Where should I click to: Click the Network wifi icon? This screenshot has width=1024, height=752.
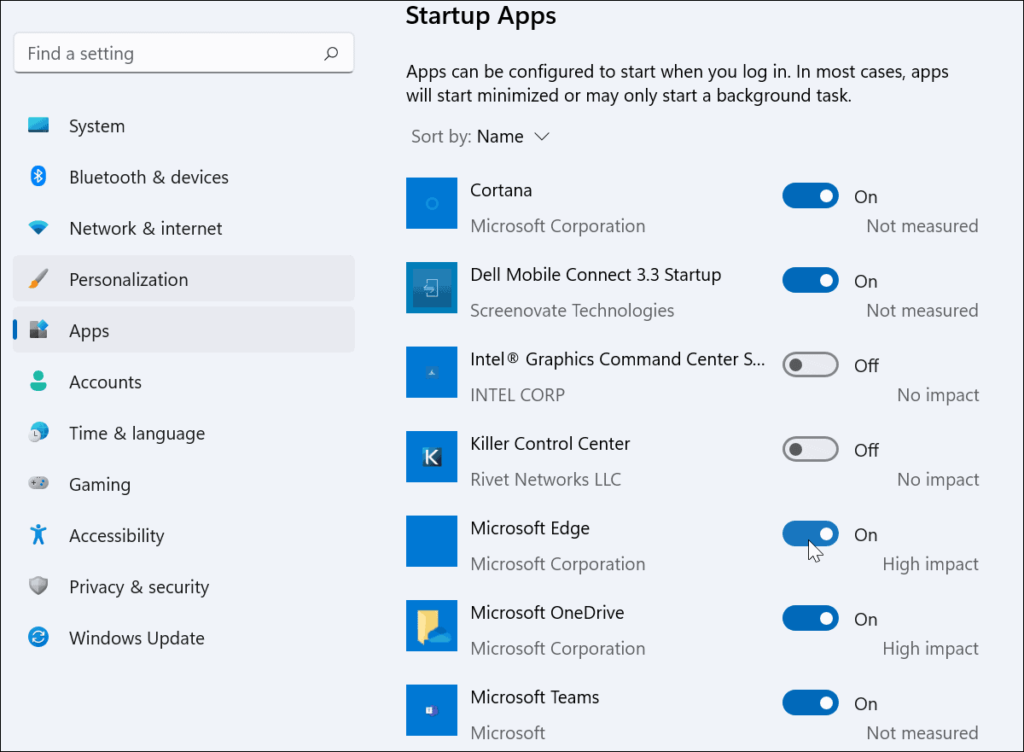pos(39,228)
